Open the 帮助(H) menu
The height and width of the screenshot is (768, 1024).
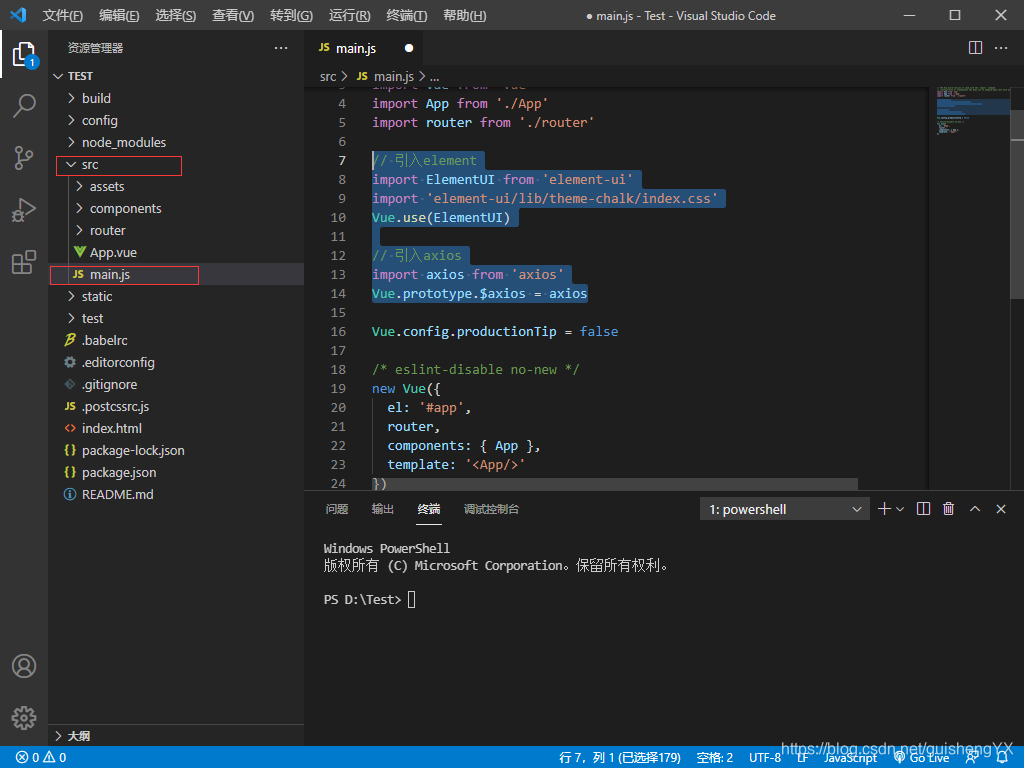(x=464, y=16)
